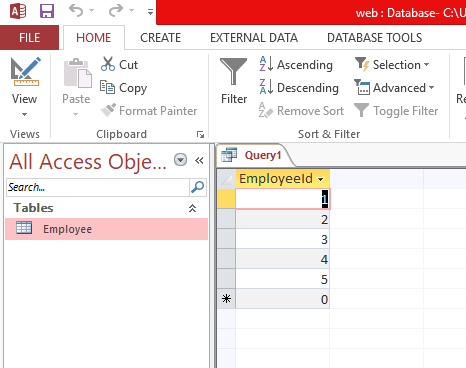Screen dimensions: 466x368
Task: Select the Employee table
Action: tap(106, 229)
